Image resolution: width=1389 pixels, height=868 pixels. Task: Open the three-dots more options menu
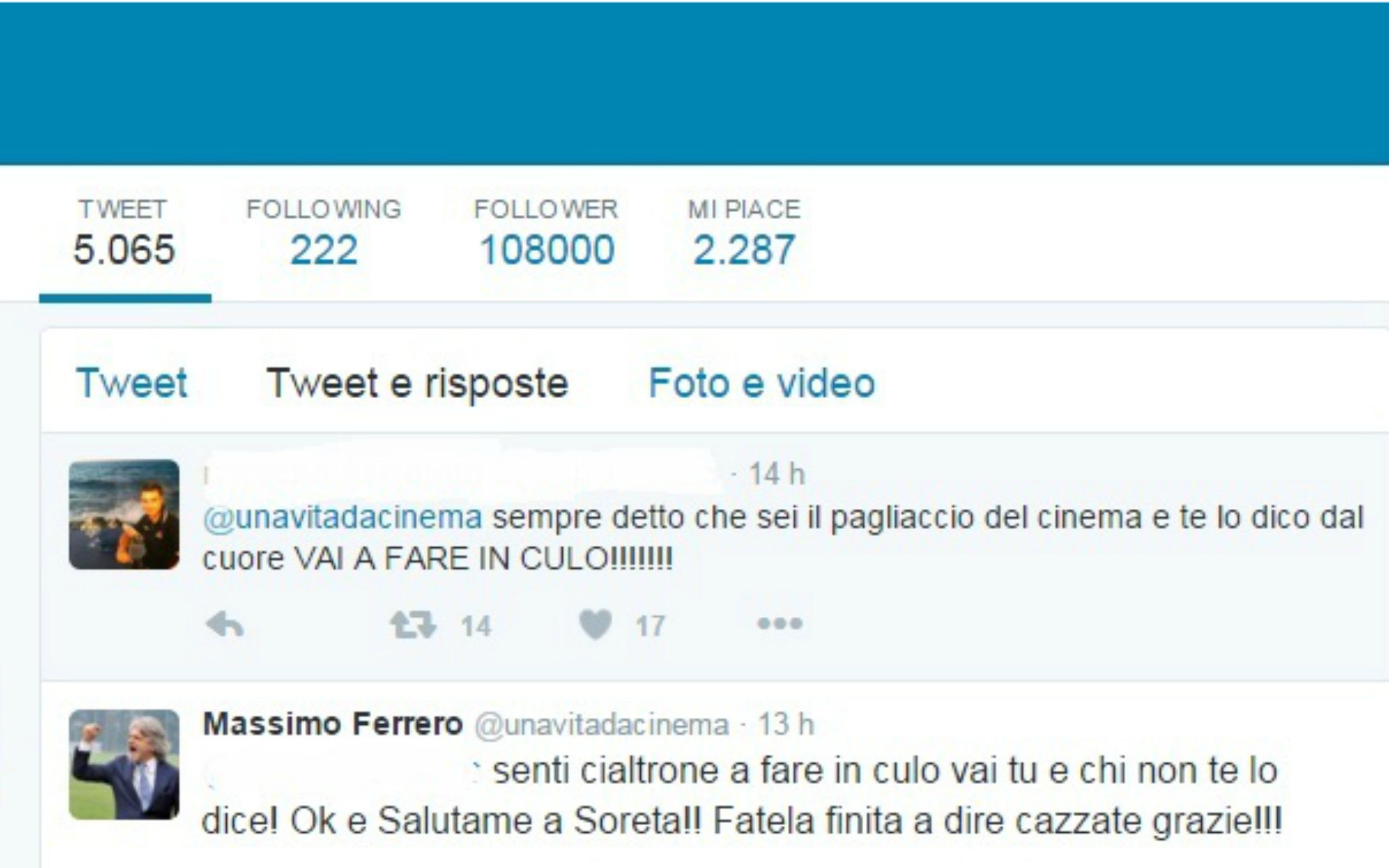click(780, 623)
